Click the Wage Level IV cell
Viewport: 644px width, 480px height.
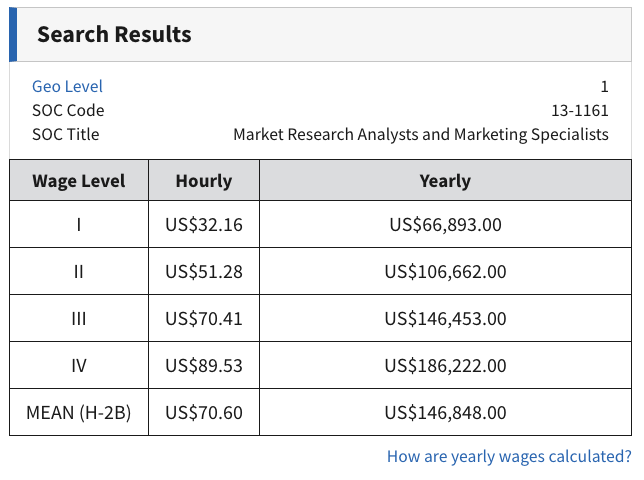[x=79, y=366]
